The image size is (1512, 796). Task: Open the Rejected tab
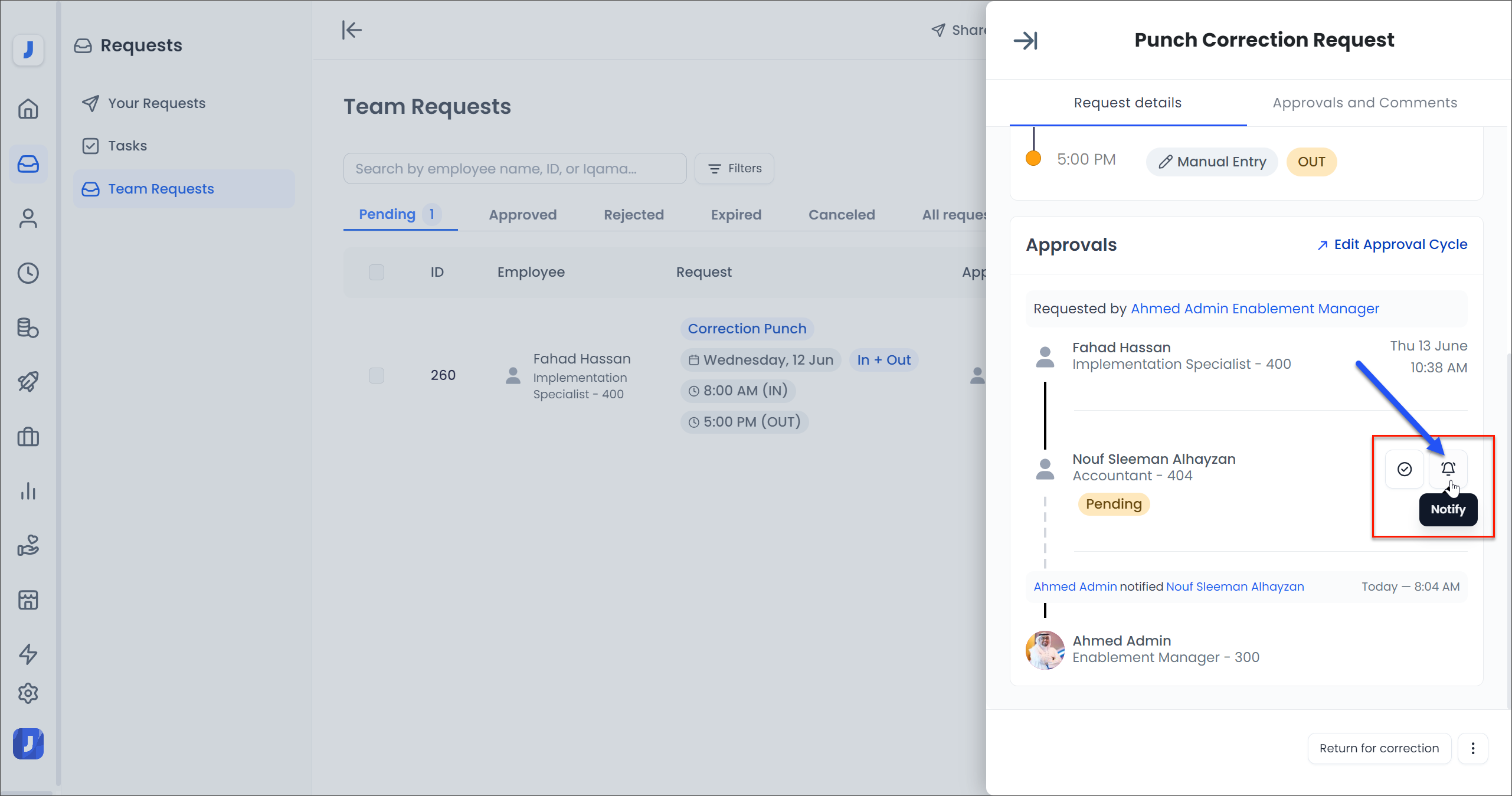point(634,214)
